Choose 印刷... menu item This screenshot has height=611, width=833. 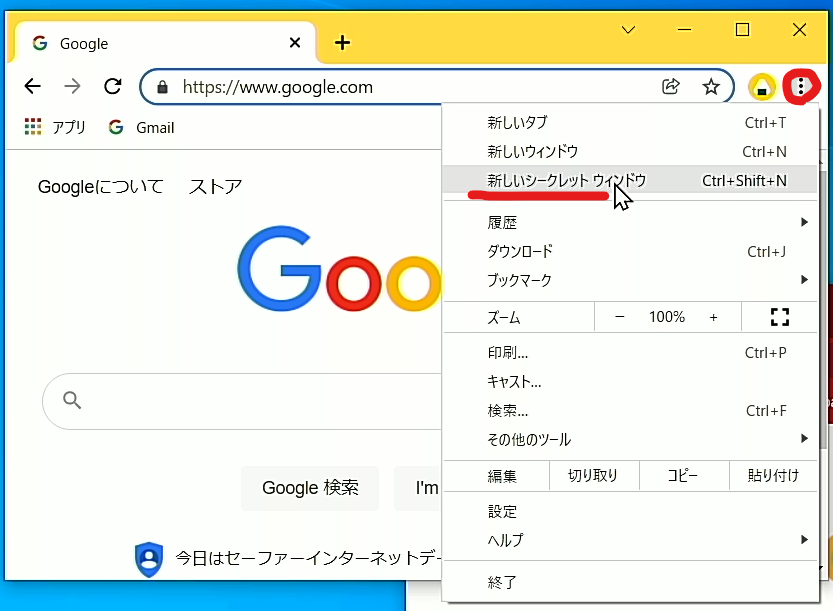coord(630,353)
